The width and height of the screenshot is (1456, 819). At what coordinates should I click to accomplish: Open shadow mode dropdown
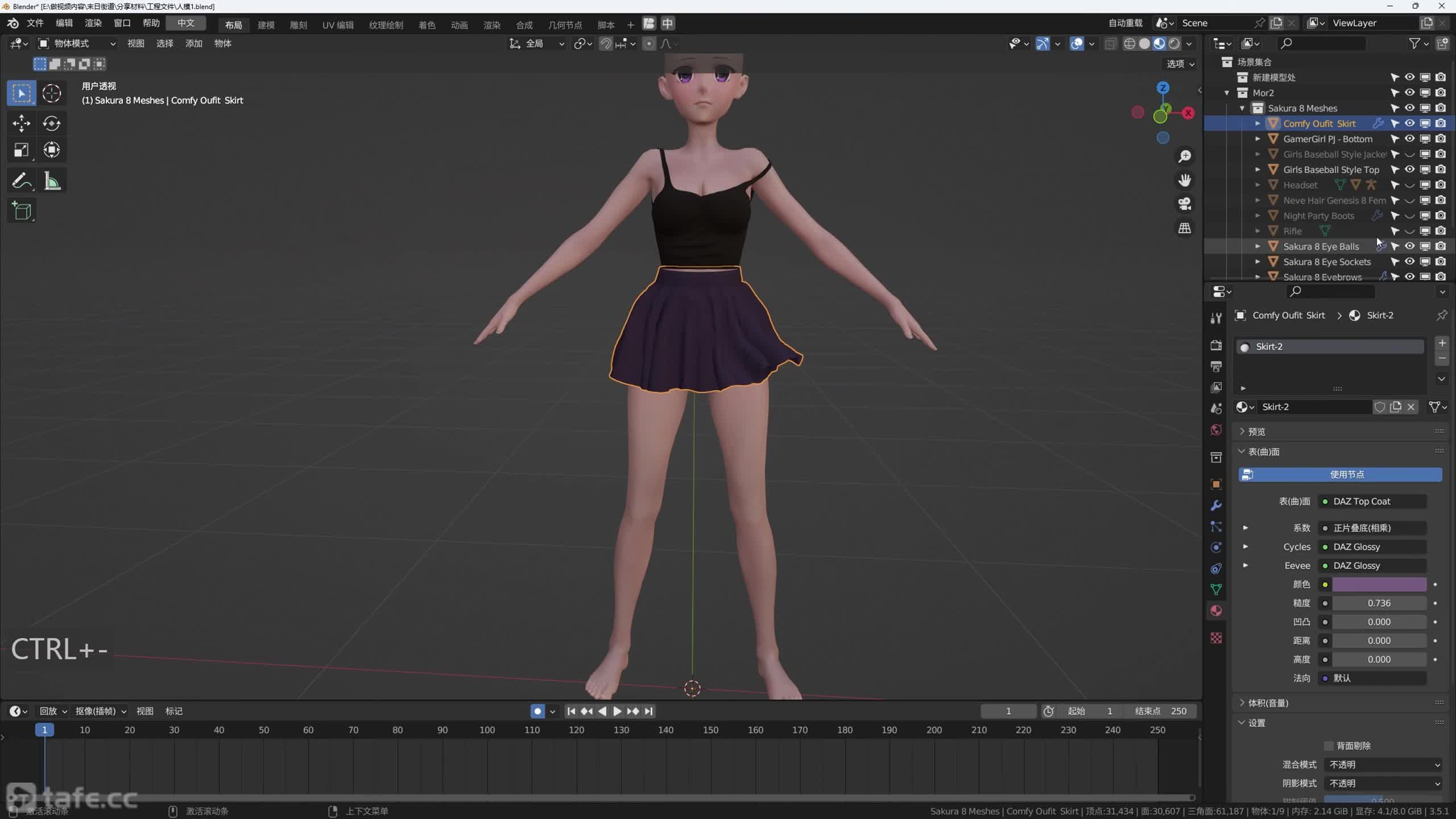[1383, 783]
